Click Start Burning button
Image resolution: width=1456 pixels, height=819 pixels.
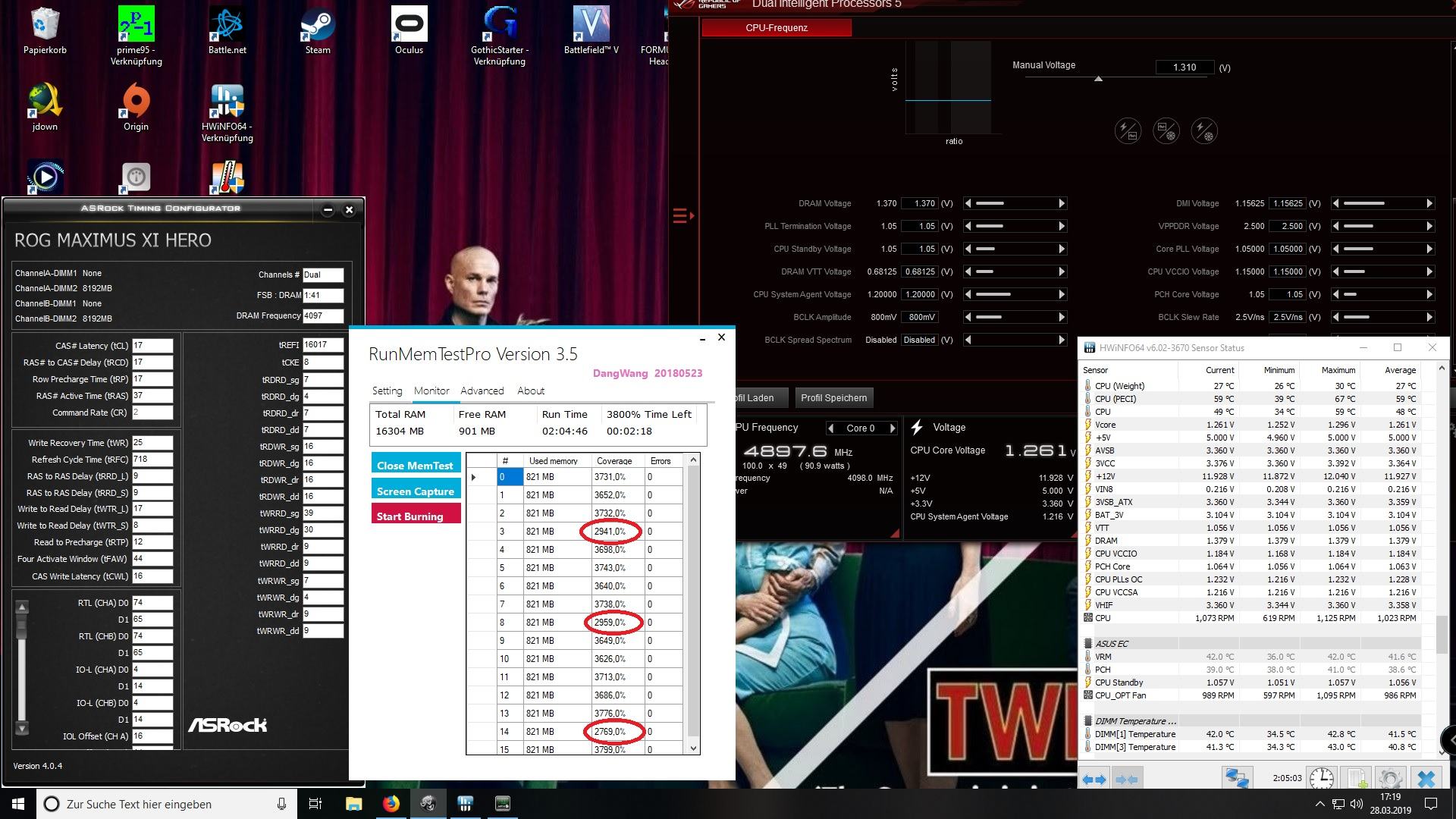[x=416, y=515]
